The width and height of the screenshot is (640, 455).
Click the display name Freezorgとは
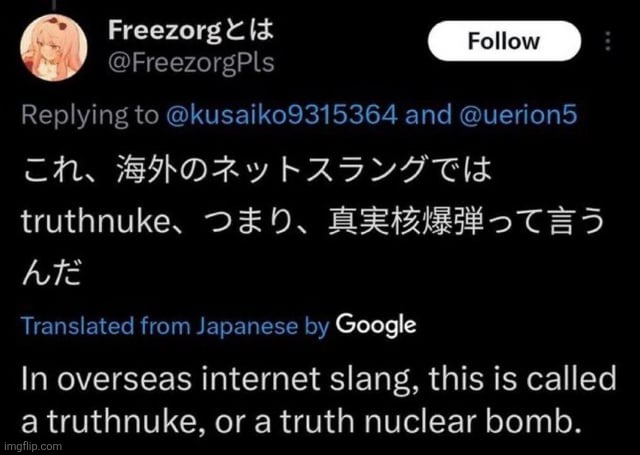[189, 31]
